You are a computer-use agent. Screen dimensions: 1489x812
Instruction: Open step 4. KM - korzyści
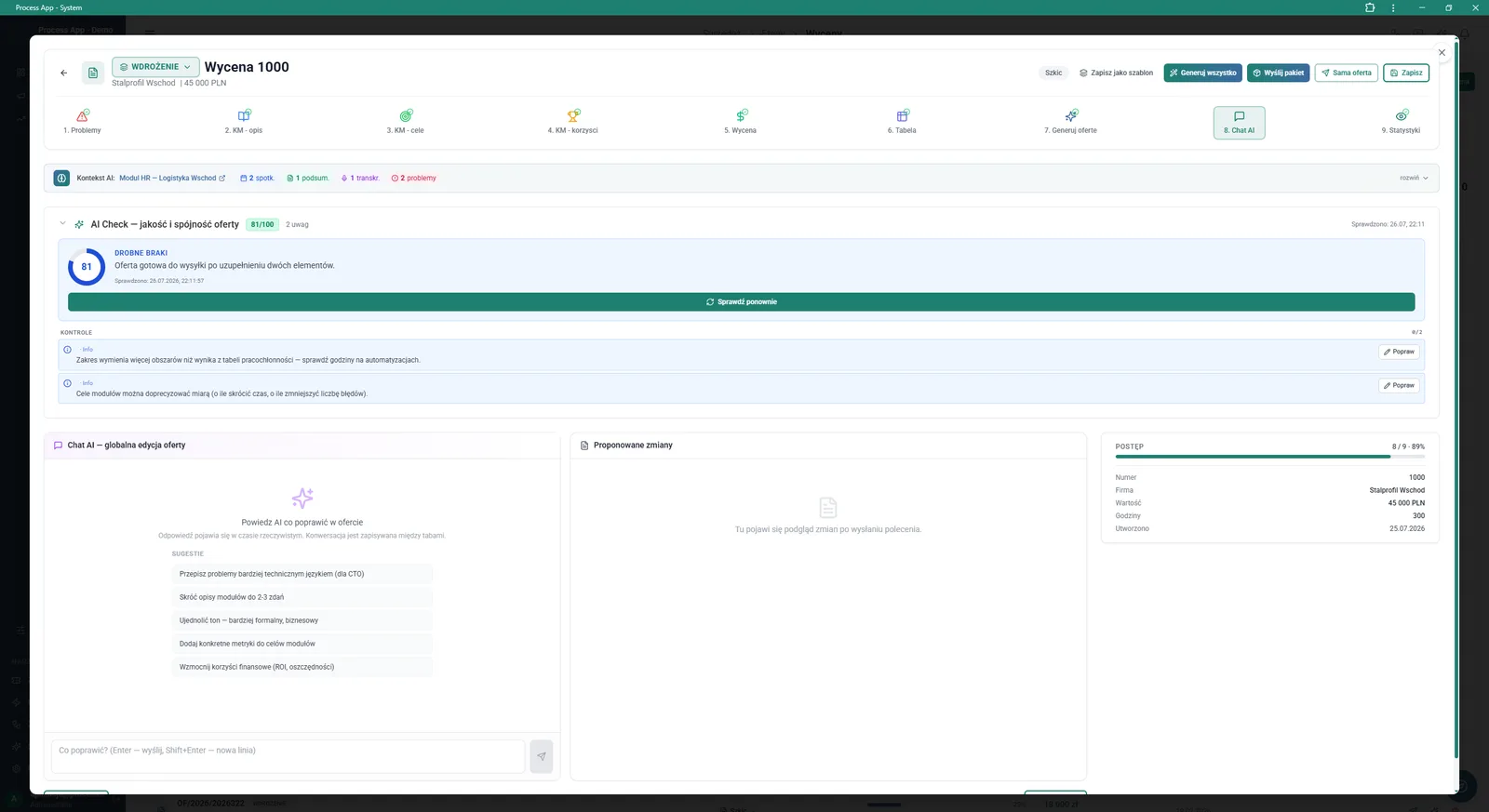tap(573, 122)
